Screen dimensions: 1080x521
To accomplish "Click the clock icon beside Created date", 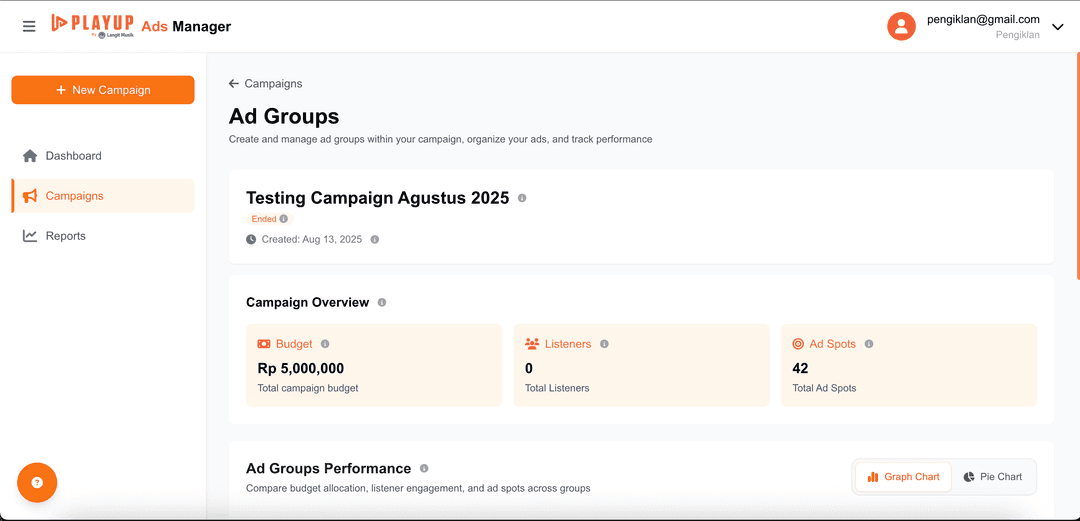I will 251,239.
